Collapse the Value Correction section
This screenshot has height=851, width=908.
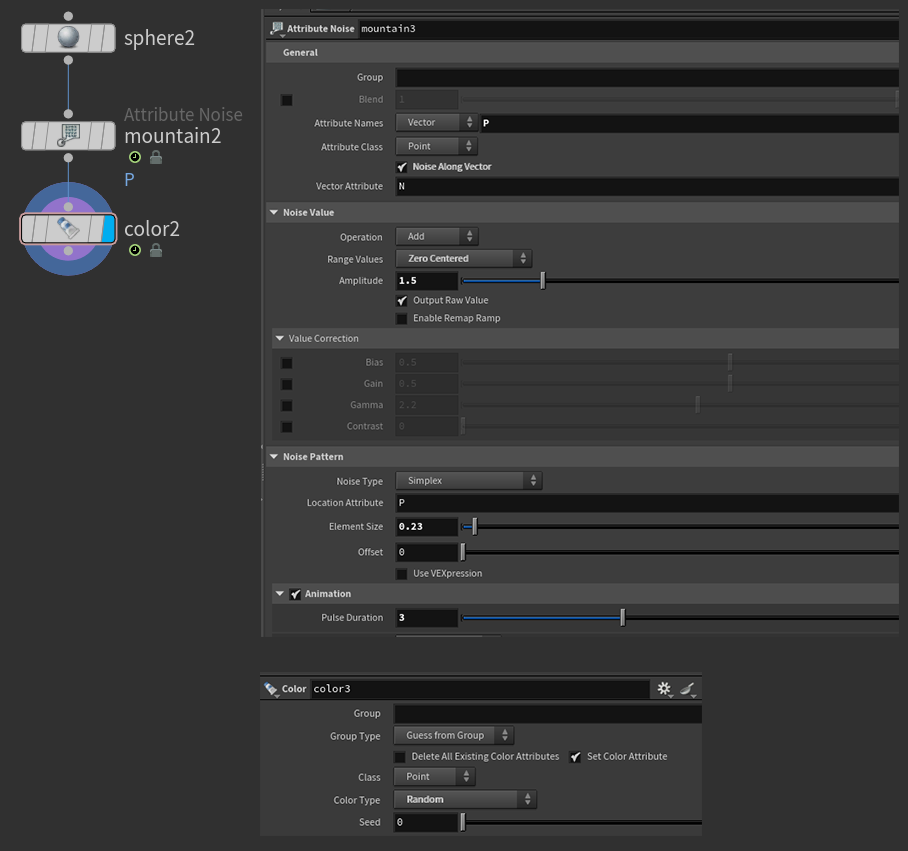[x=280, y=339]
